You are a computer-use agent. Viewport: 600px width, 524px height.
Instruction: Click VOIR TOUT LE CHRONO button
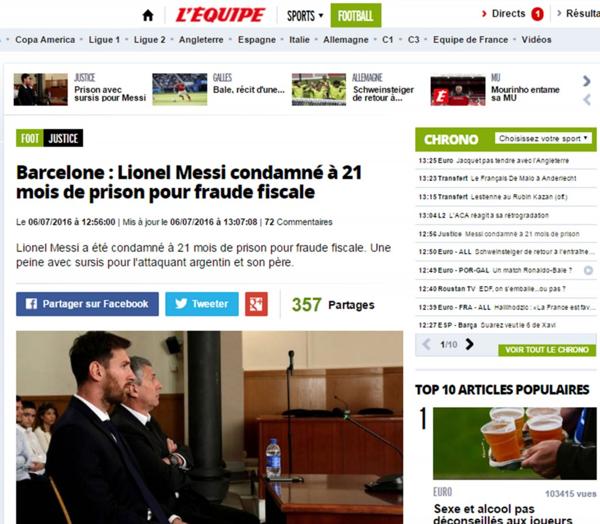tap(547, 350)
